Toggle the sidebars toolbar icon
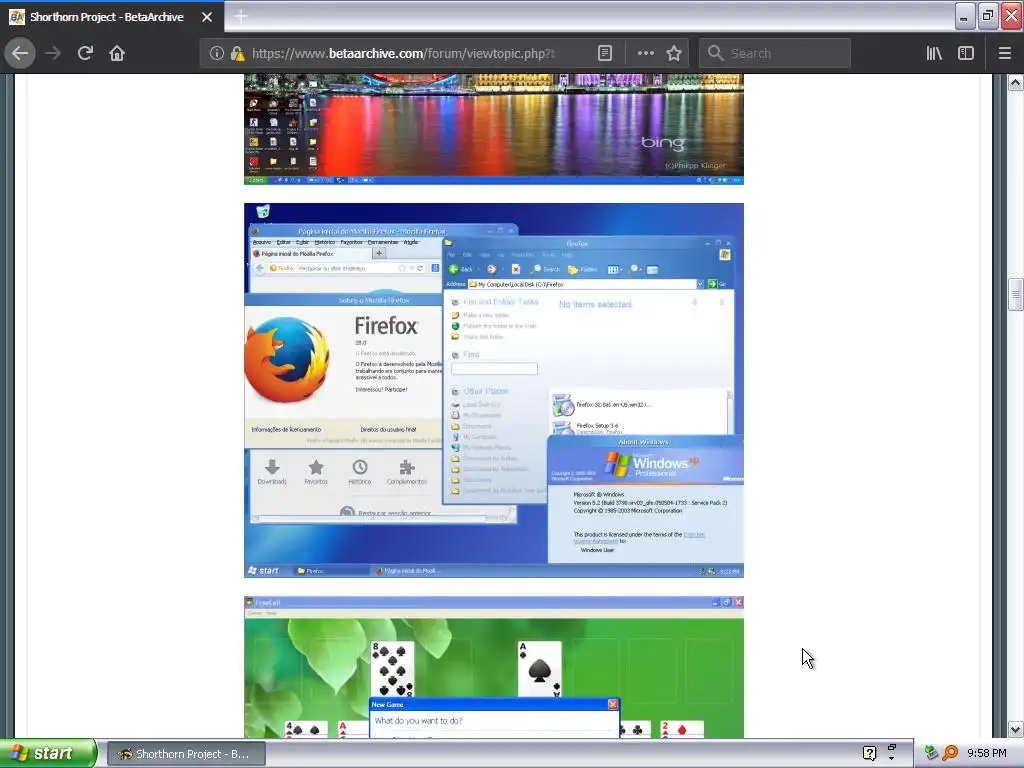The width and height of the screenshot is (1024, 768). pos(966,54)
